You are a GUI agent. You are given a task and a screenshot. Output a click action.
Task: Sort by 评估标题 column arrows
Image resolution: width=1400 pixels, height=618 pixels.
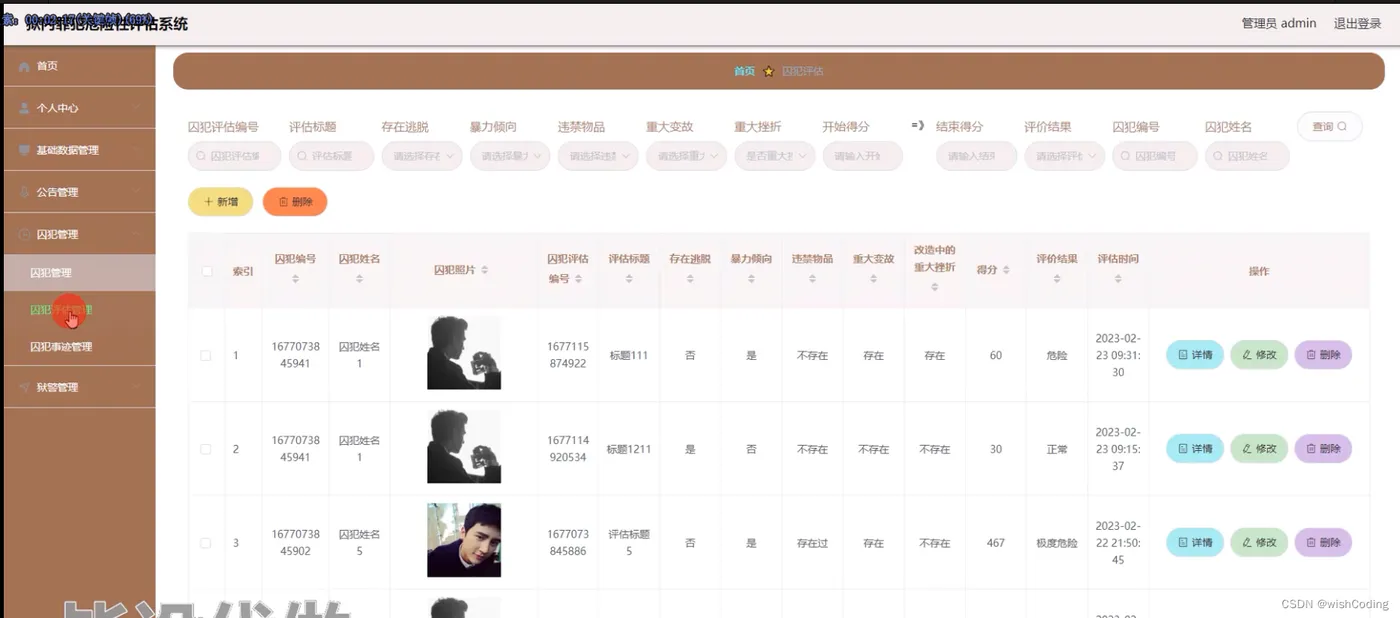coord(629,279)
